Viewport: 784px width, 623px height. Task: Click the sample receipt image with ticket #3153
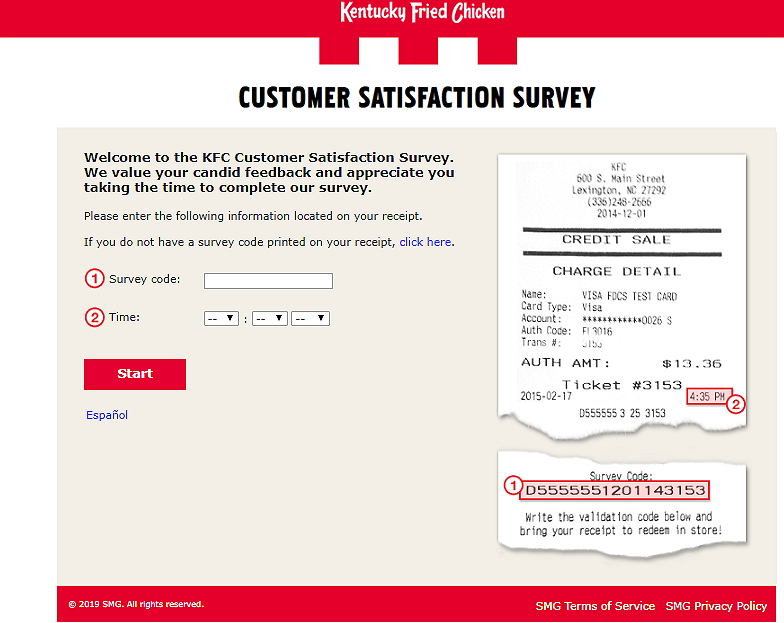point(622,296)
